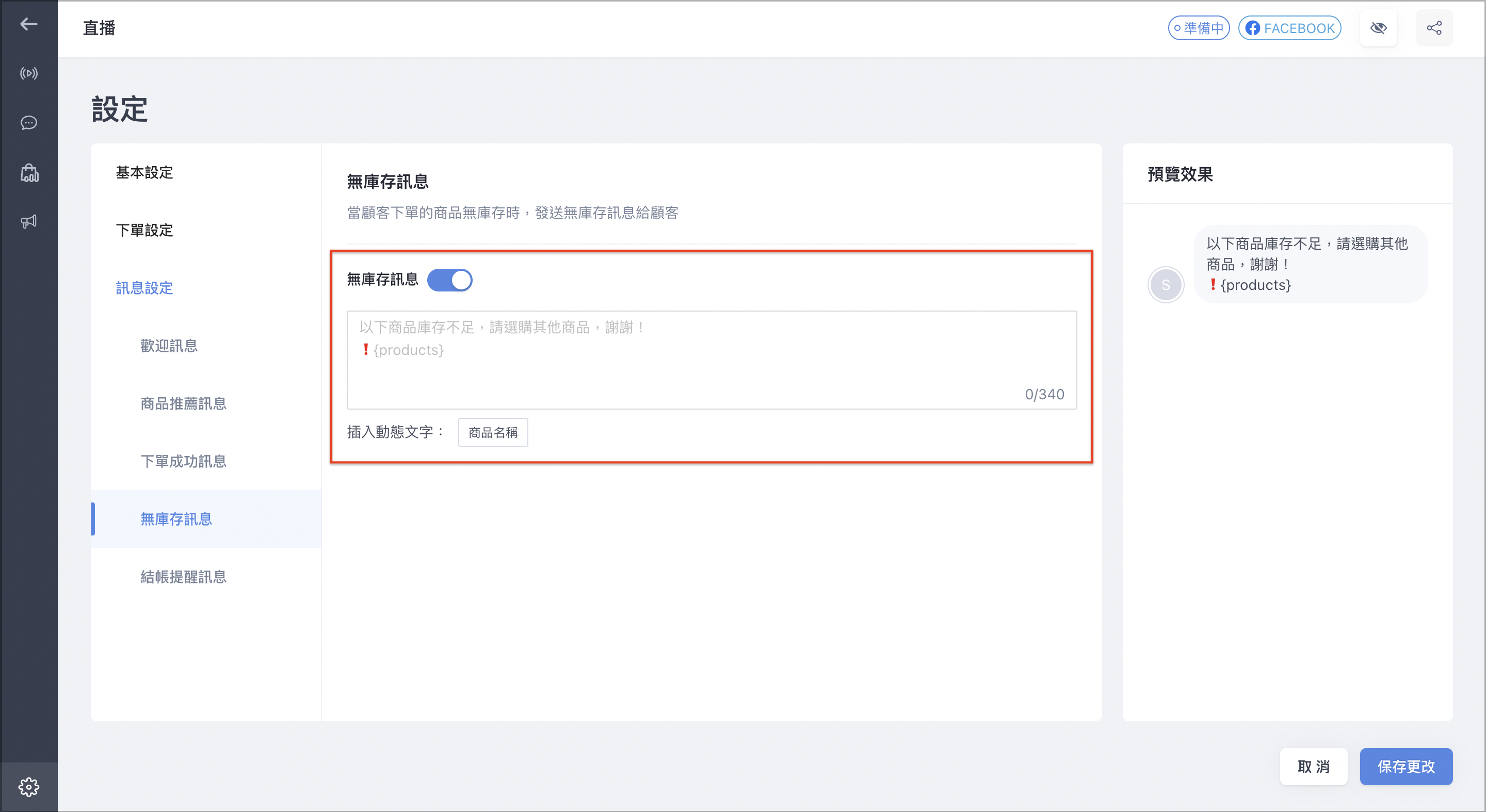Click the S avatar in preview
The image size is (1486, 812).
pyautogui.click(x=1165, y=285)
